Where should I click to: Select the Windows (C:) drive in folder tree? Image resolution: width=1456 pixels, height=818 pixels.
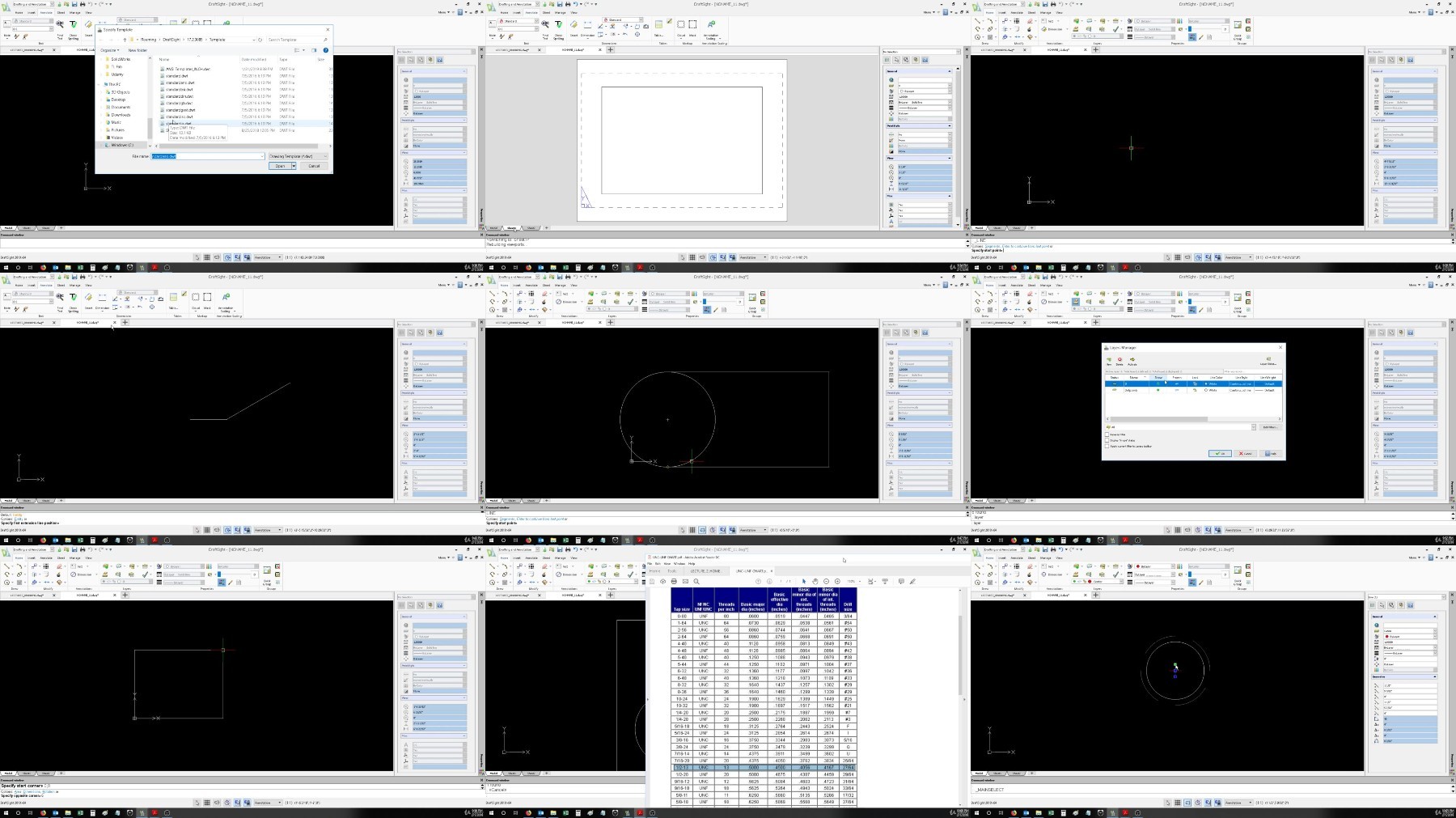tap(122, 145)
